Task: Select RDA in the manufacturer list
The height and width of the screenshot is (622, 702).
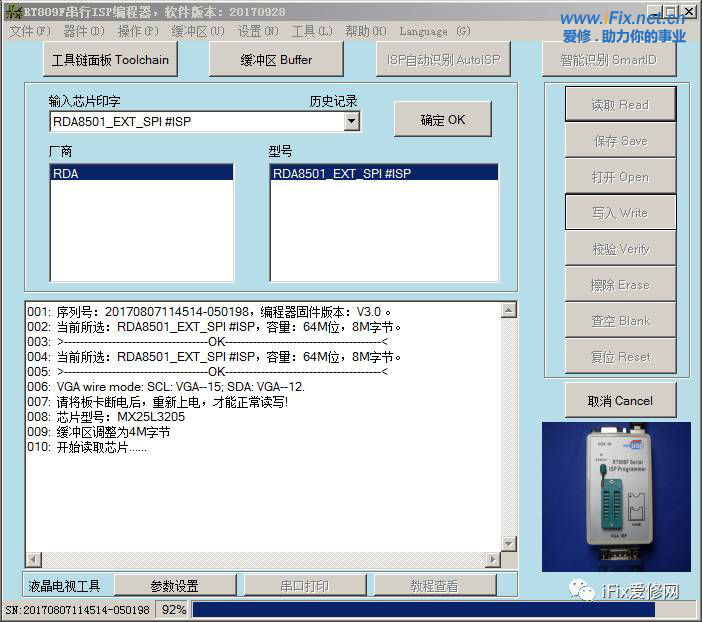Action: (x=141, y=173)
